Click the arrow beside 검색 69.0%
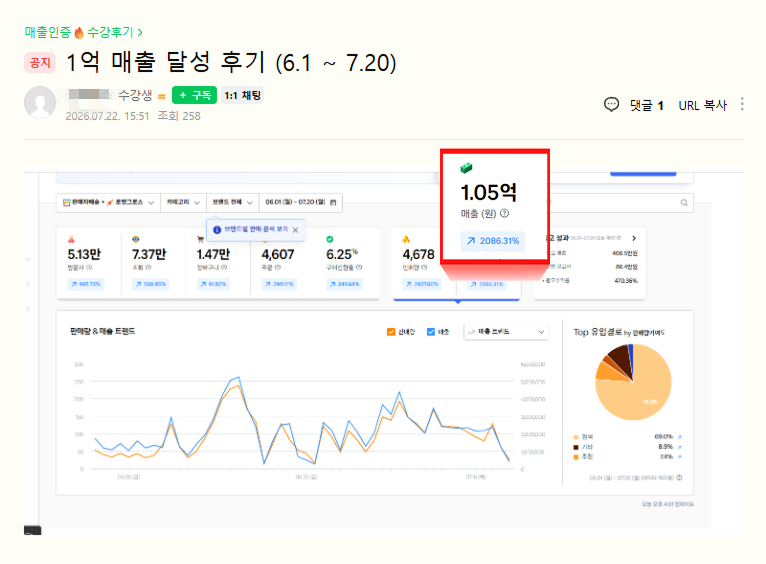Image resolution: width=766 pixels, height=564 pixels. (x=680, y=437)
